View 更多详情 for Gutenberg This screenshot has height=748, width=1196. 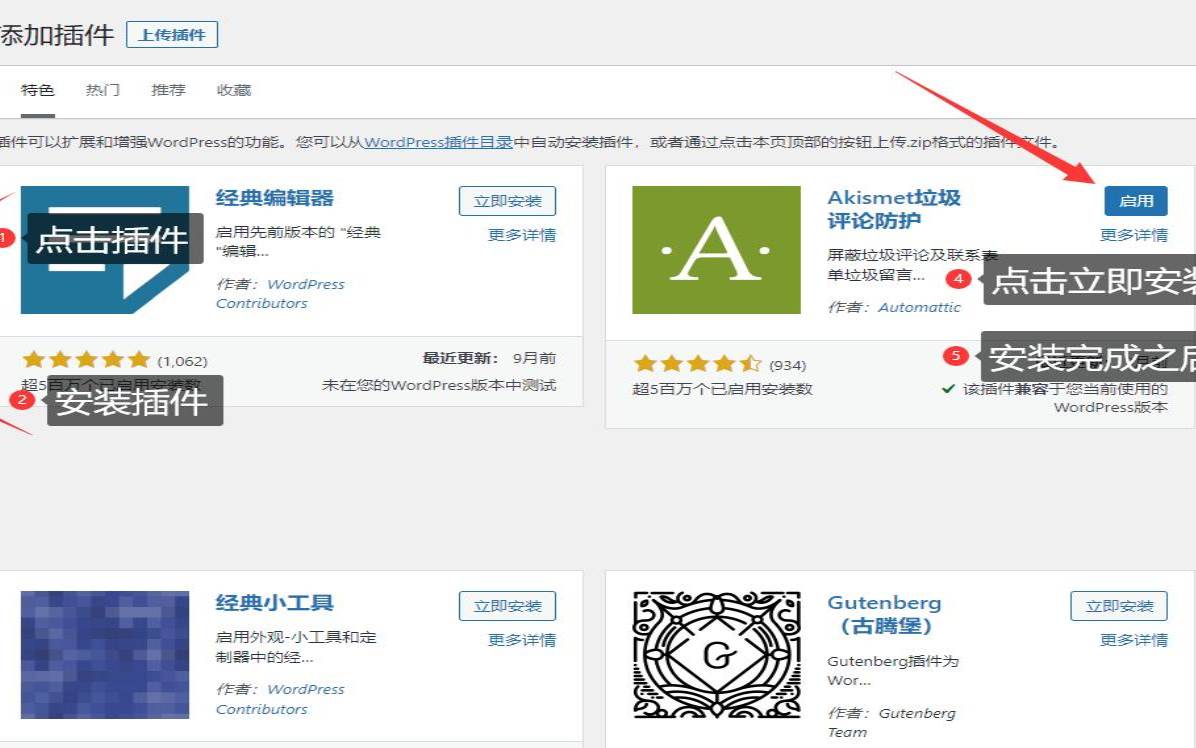pos(1133,640)
